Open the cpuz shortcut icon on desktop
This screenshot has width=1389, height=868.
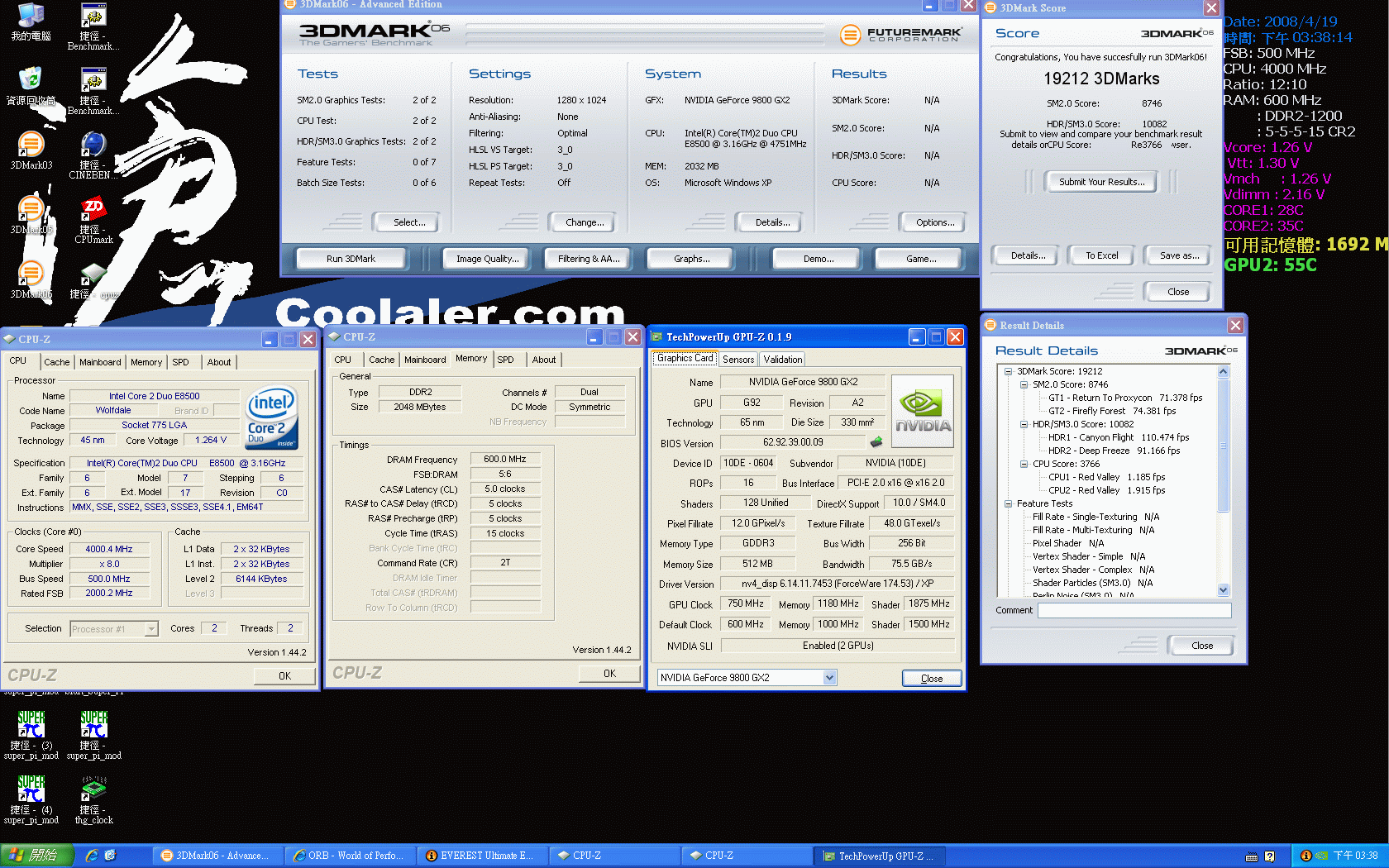click(x=93, y=281)
